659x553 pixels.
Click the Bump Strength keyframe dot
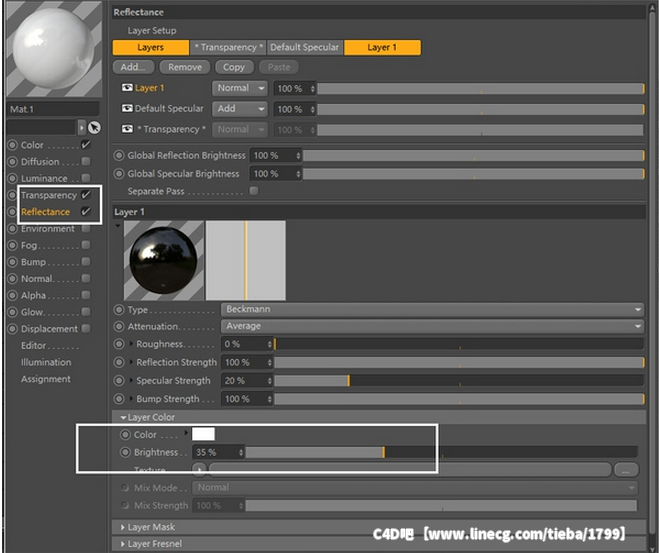click(x=119, y=398)
